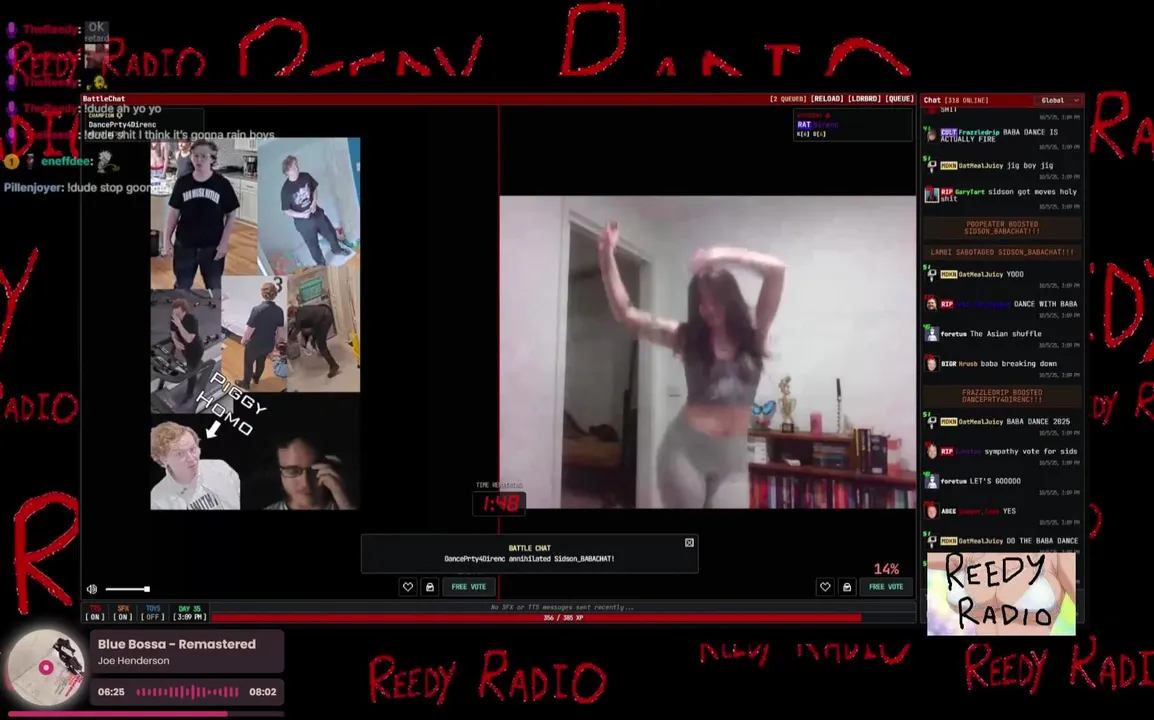This screenshot has height=720, width=1154.
Task: Click the 'No SFX or TTS messages sent recently' status
Action: (562, 607)
